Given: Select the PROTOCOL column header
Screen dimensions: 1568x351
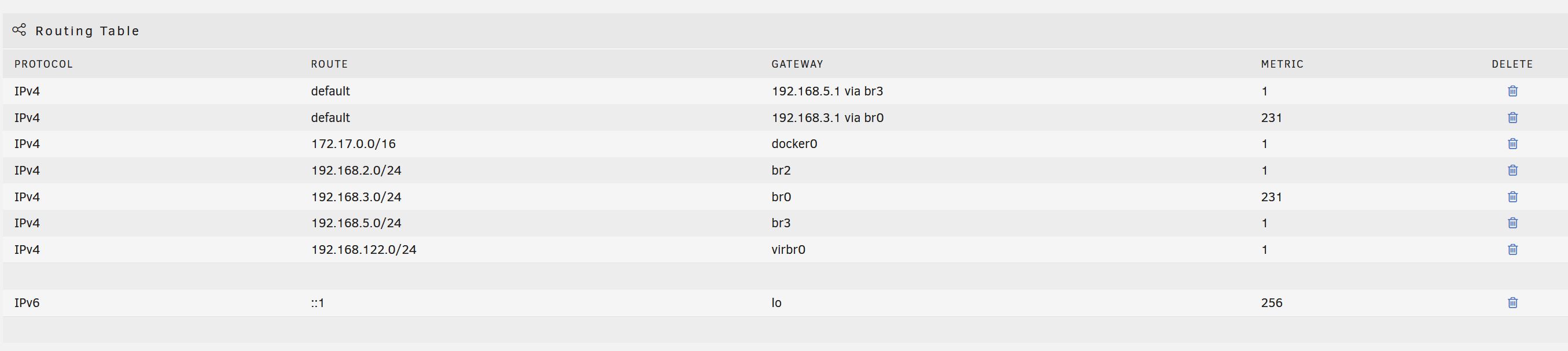Looking at the screenshot, I should pos(44,64).
